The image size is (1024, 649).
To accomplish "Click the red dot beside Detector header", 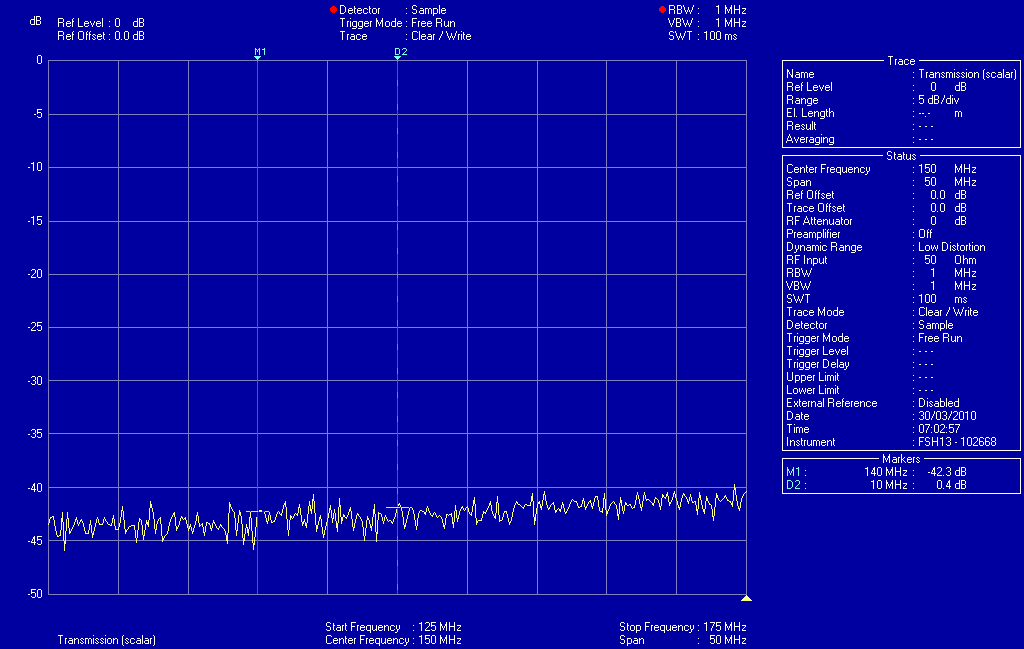I will (334, 10).
